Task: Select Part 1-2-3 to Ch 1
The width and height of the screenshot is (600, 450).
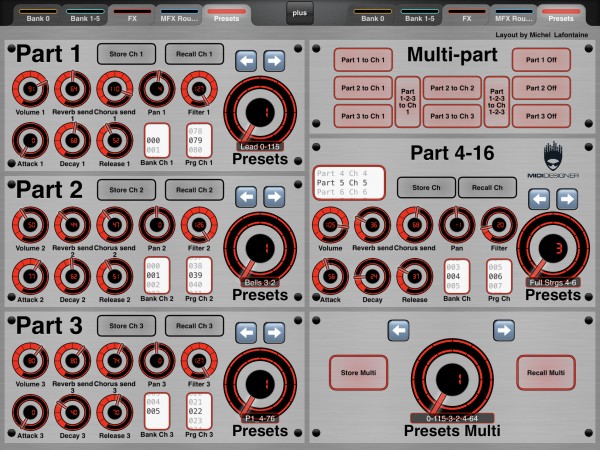Action: (x=408, y=102)
